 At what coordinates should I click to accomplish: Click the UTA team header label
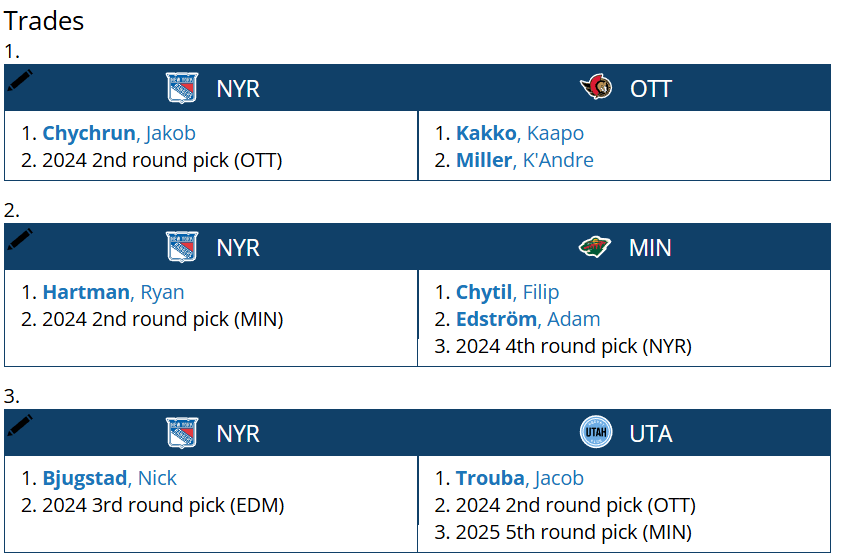[651, 433]
